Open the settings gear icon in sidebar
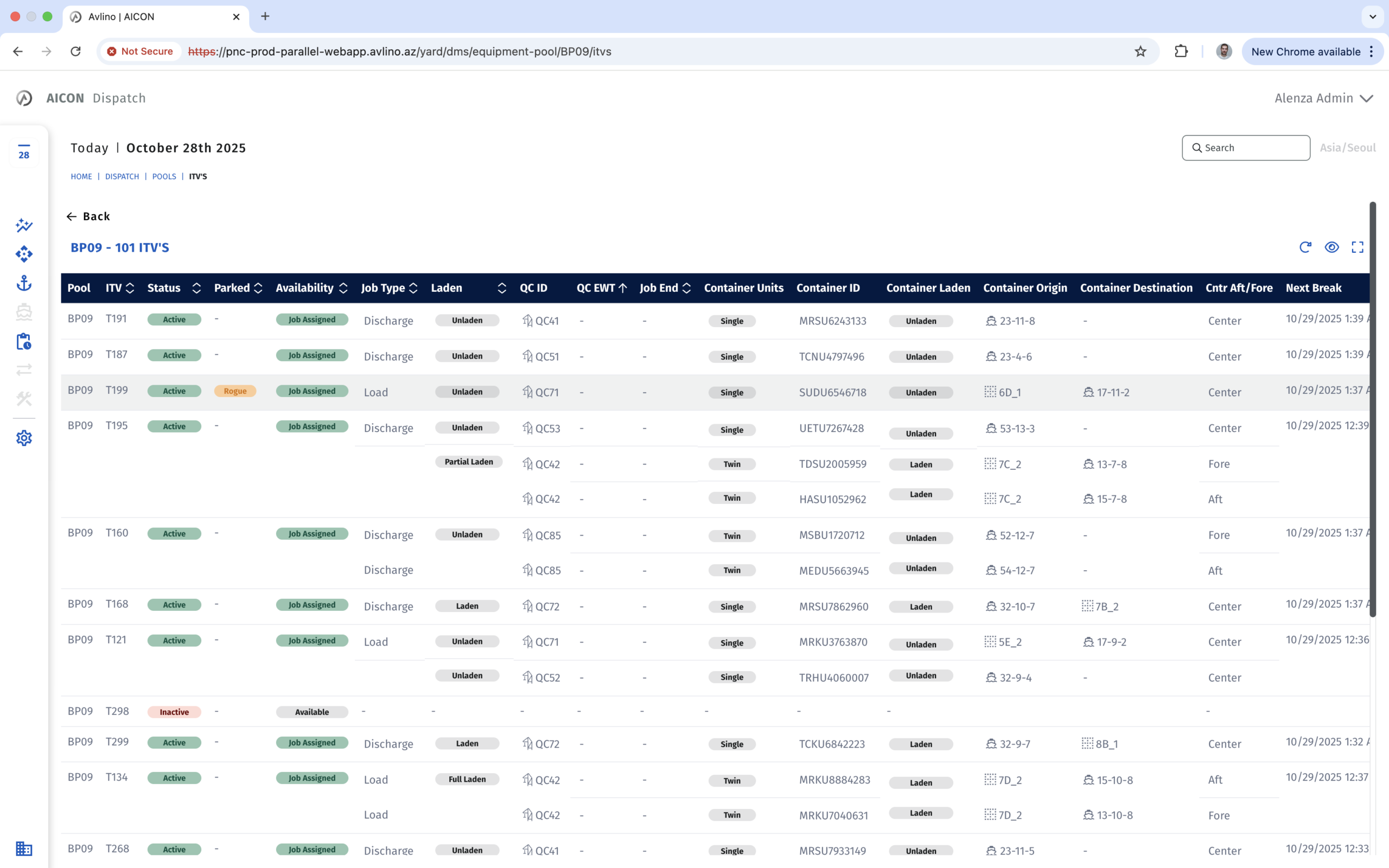This screenshot has width=1389, height=868. 23,438
